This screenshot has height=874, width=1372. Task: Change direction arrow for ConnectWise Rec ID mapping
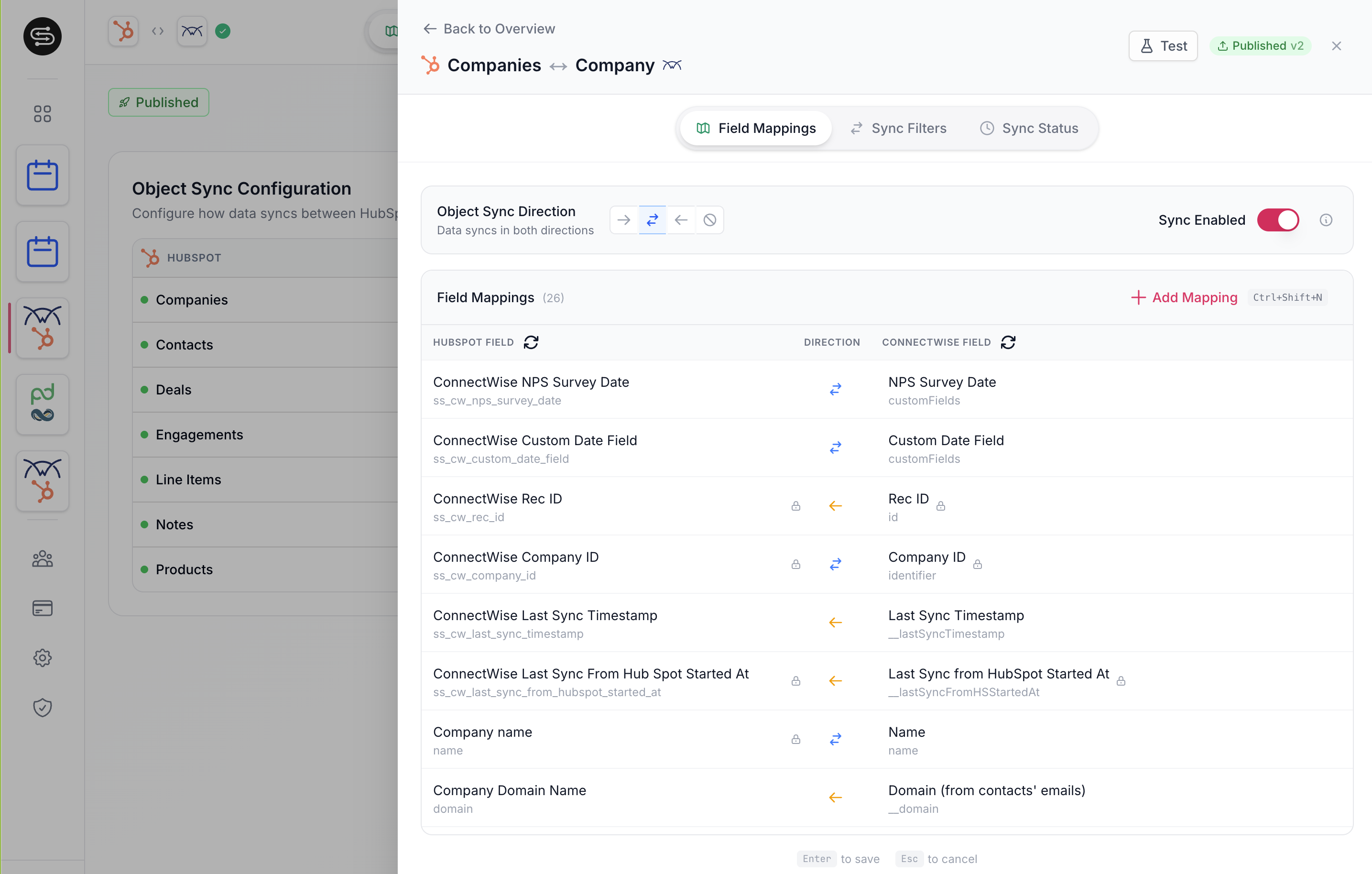coord(835,506)
